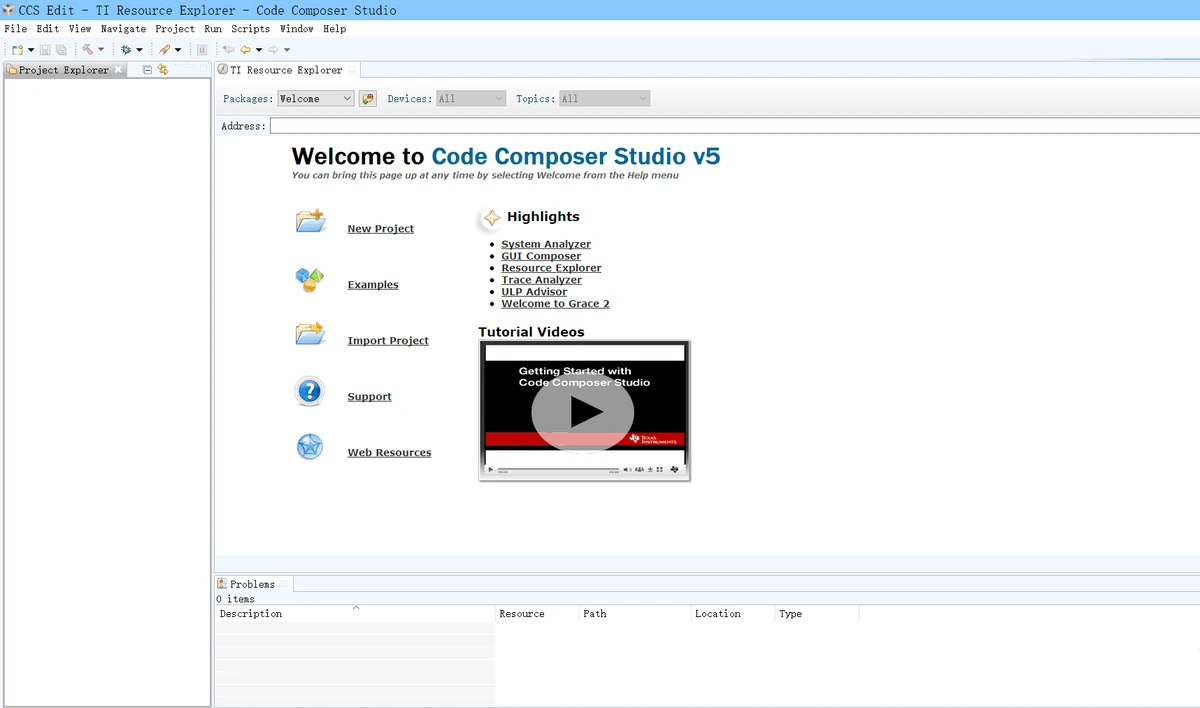Image resolution: width=1200 pixels, height=708 pixels.
Task: Click the New Project folder icon
Action: [x=310, y=222]
